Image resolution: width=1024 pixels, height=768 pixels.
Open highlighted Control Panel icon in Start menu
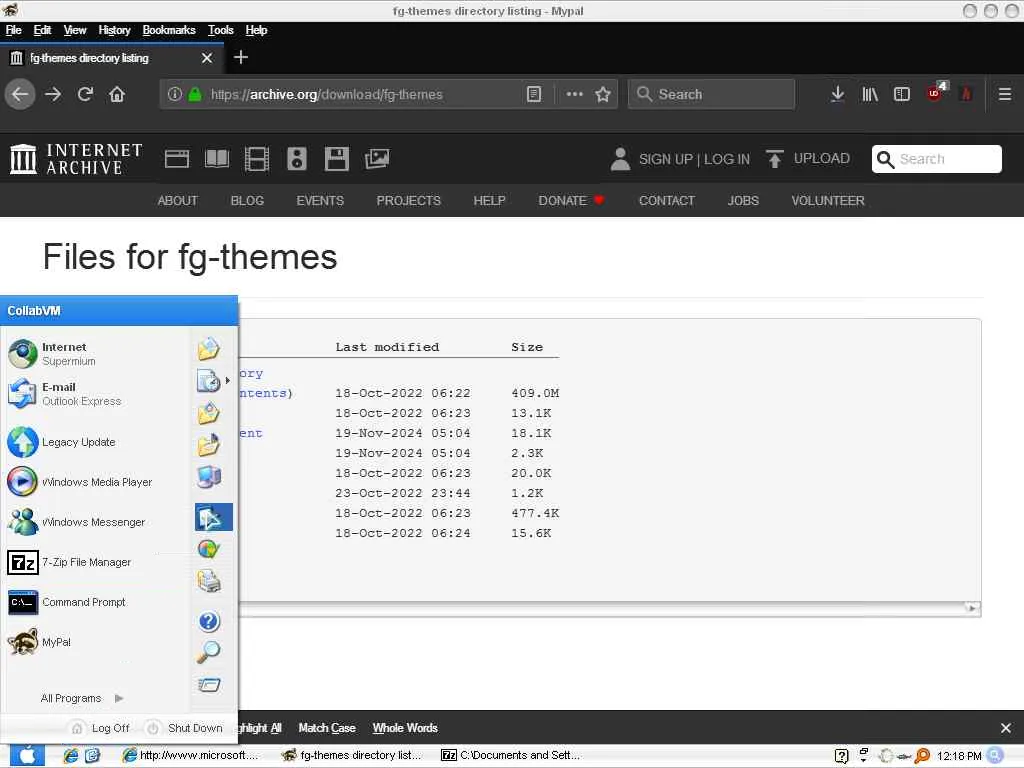(214, 517)
